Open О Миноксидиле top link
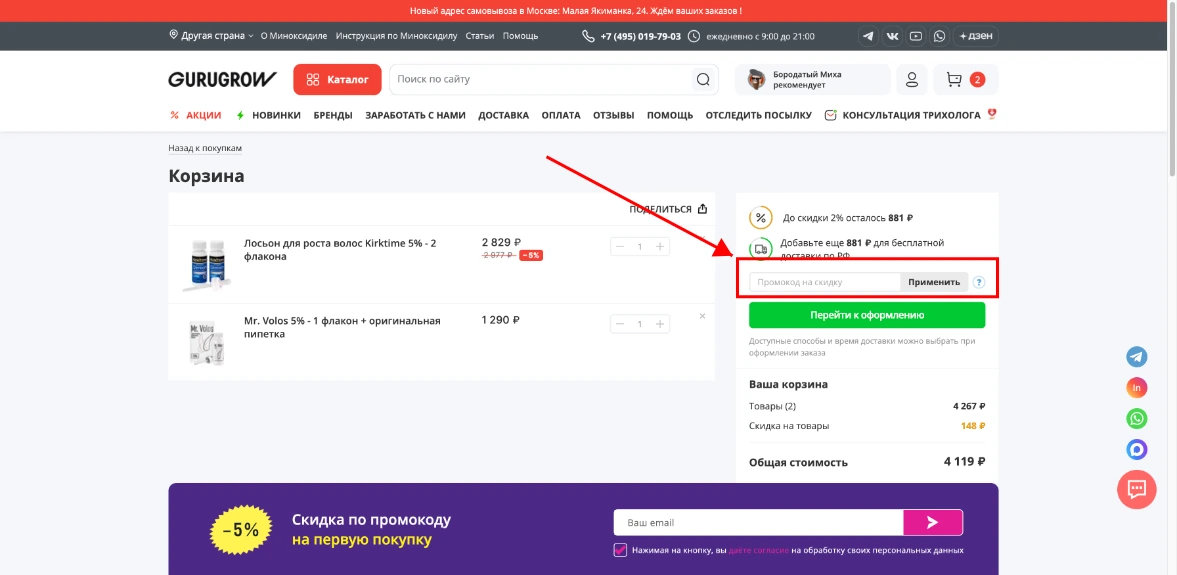Screen dimensions: 1177x575 point(294,36)
